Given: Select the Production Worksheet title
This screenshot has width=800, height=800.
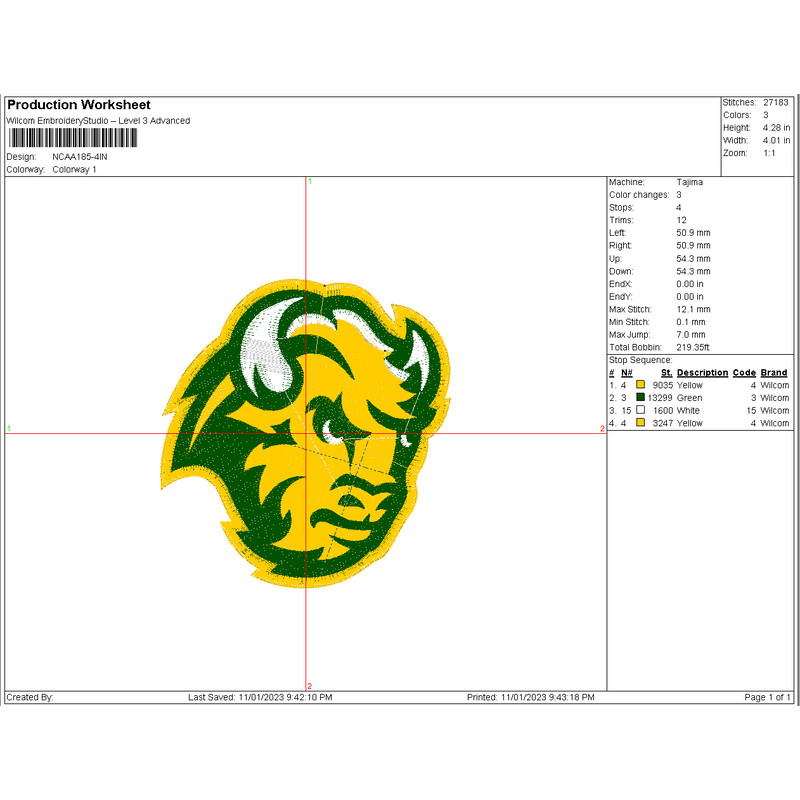Looking at the screenshot, I should click(x=79, y=105).
